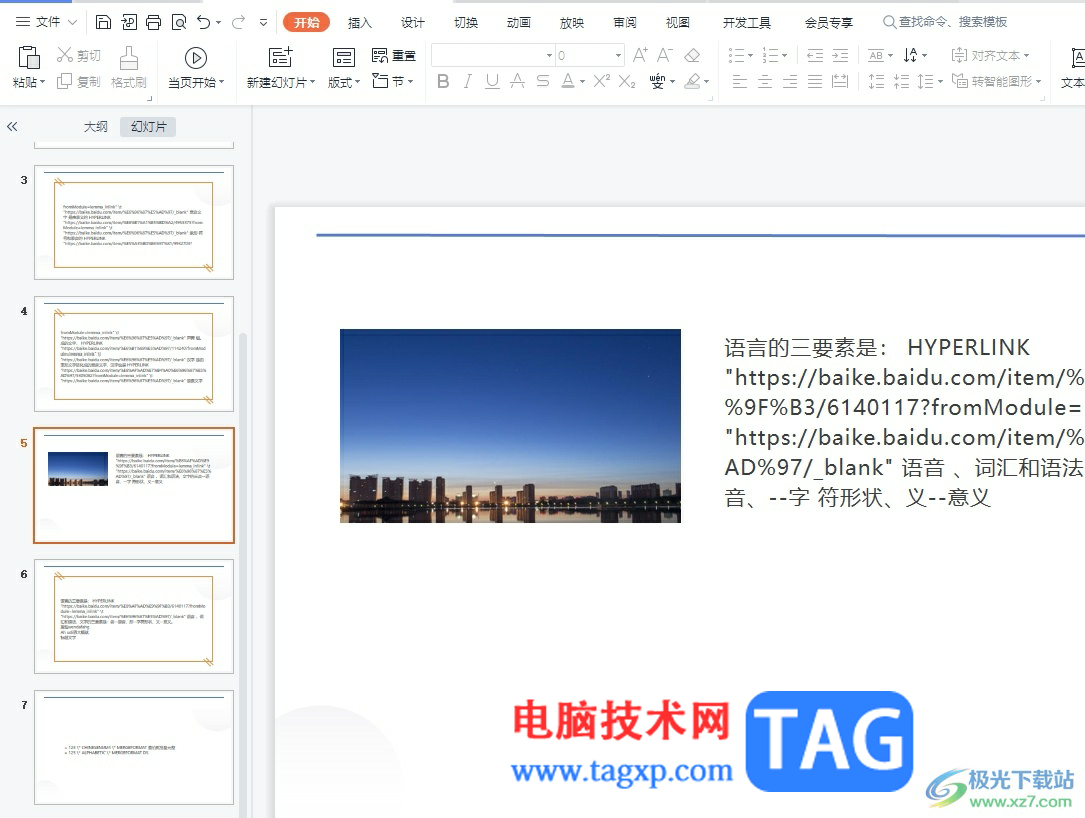
Task: Toggle Superscript X² formatting
Action: pyautogui.click(x=601, y=82)
